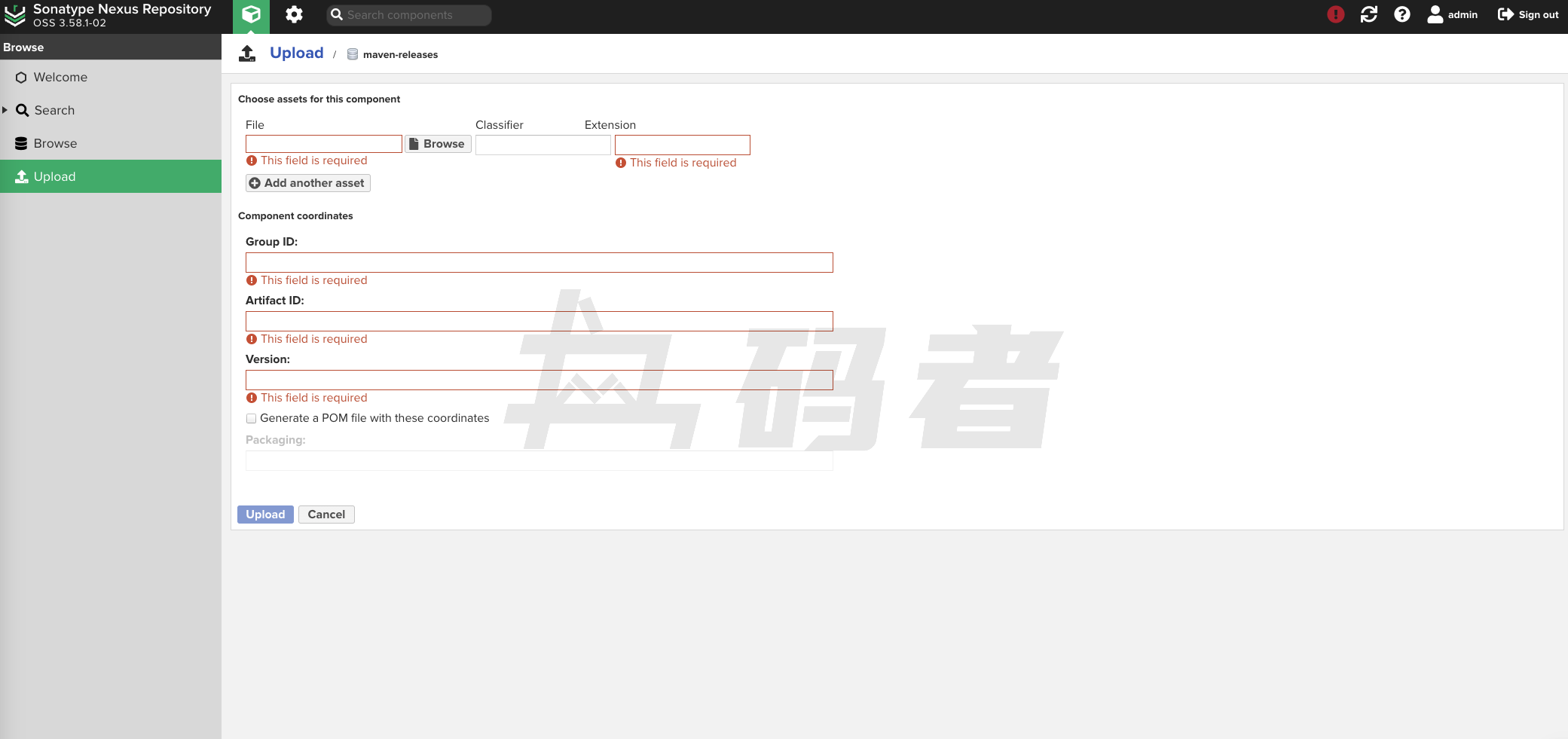Click the Upload breadcrumb link
The width and height of the screenshot is (1568, 739).
pos(296,53)
